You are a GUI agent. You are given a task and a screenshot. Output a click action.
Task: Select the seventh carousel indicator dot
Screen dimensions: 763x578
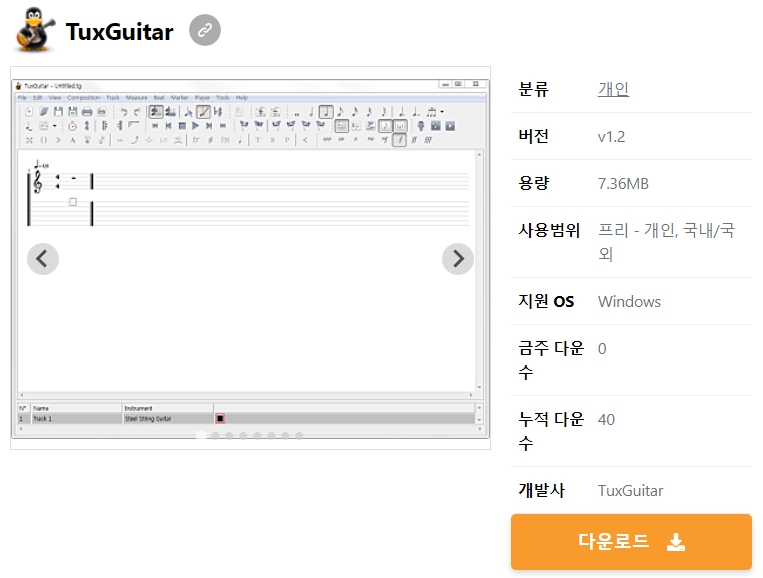coord(286,435)
